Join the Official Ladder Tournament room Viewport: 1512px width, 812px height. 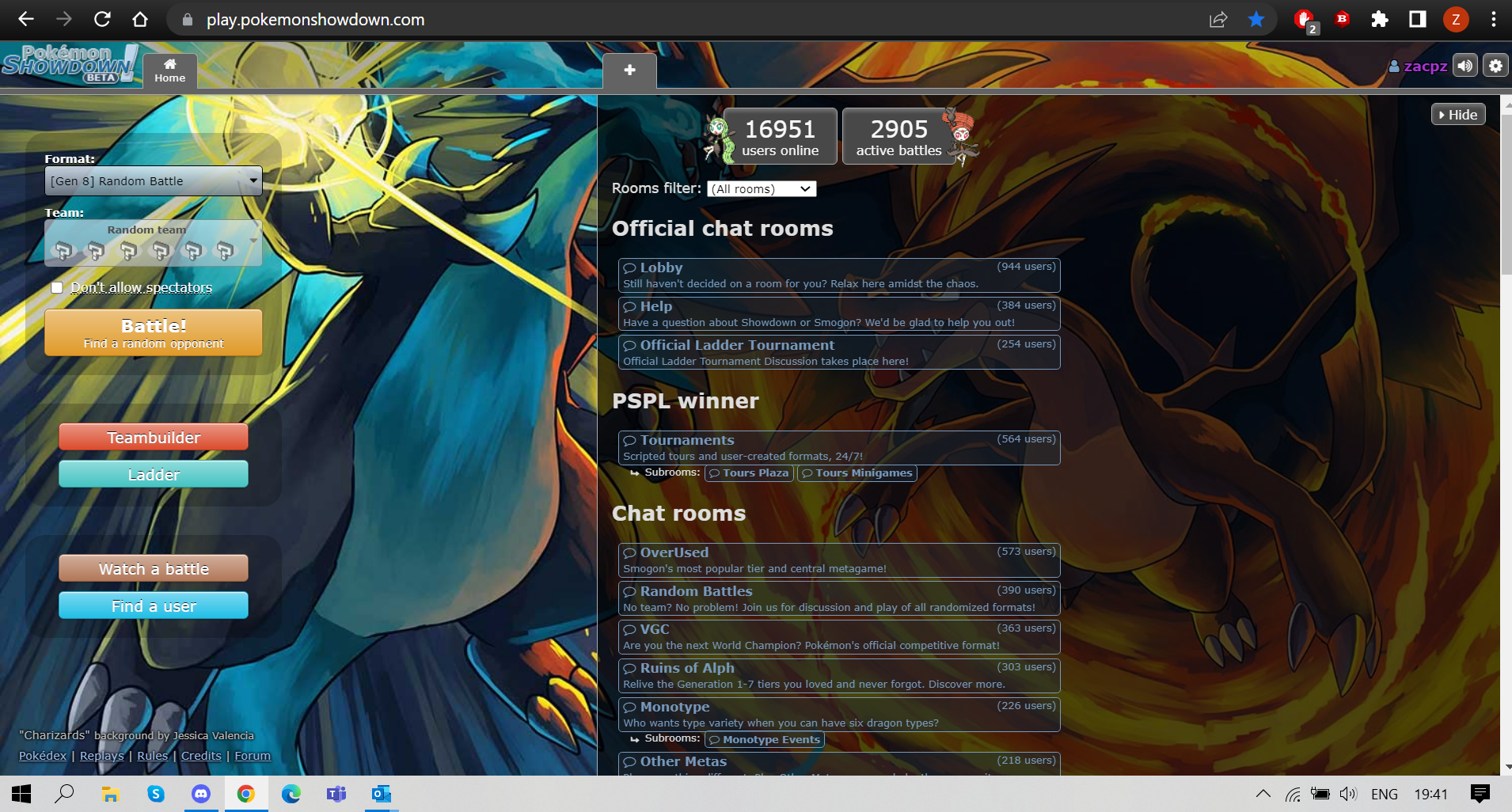click(839, 353)
